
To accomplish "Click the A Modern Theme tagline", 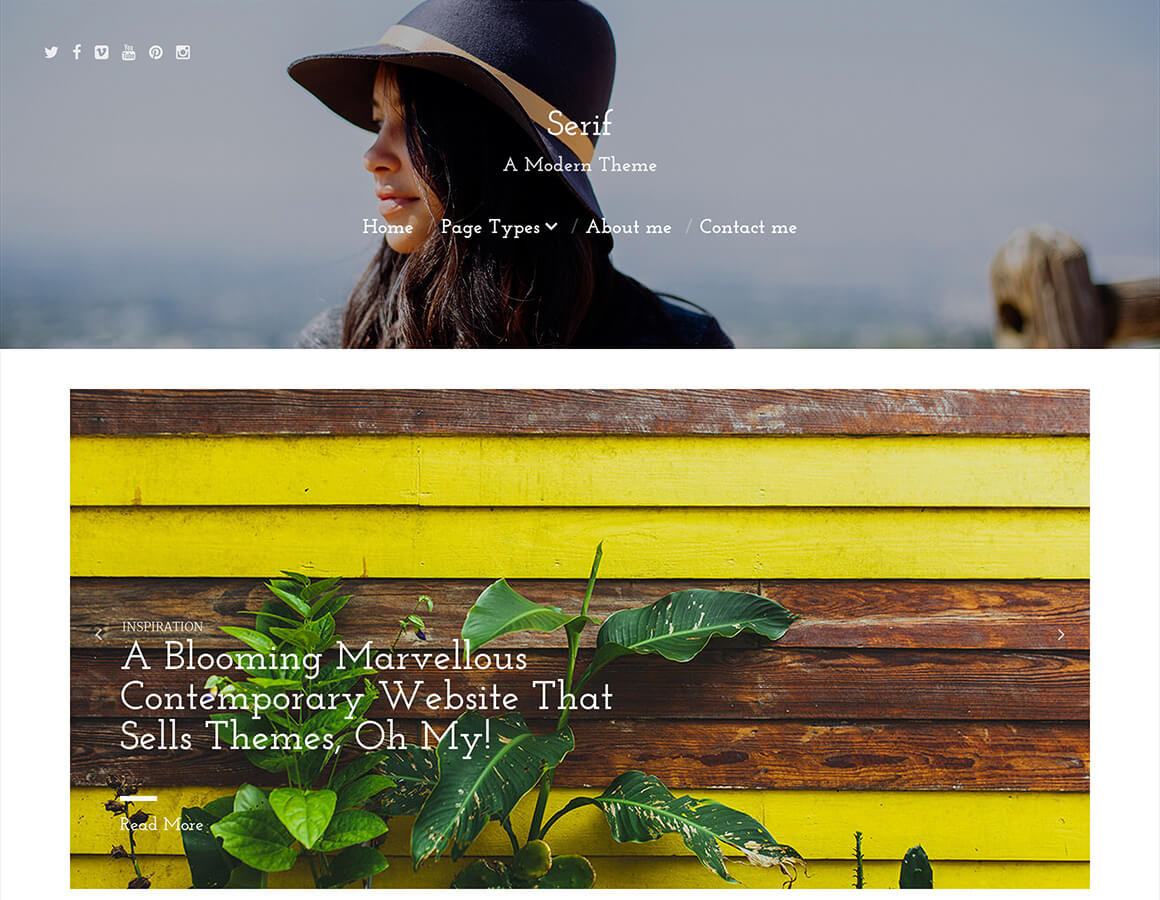I will pos(580,164).
